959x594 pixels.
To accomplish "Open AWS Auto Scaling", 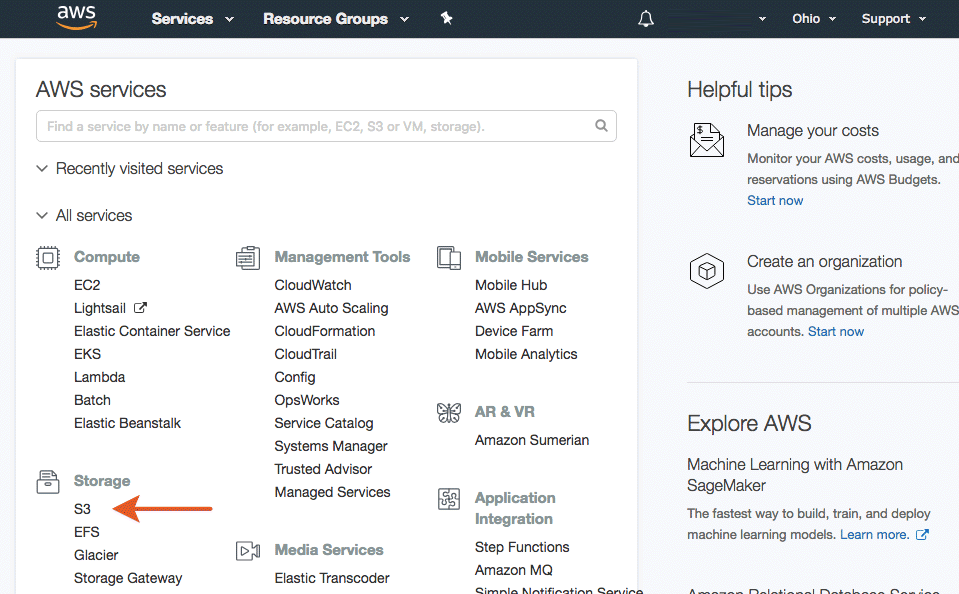I will coord(331,308).
